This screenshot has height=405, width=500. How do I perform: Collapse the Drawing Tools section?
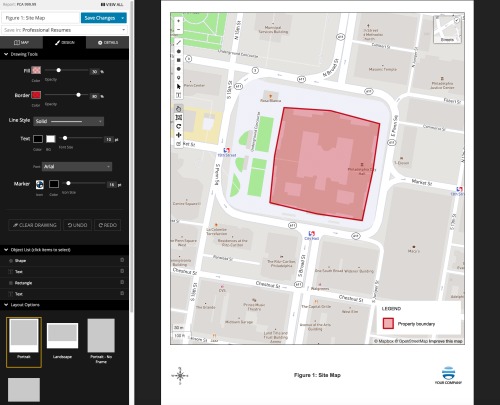(x=6, y=54)
